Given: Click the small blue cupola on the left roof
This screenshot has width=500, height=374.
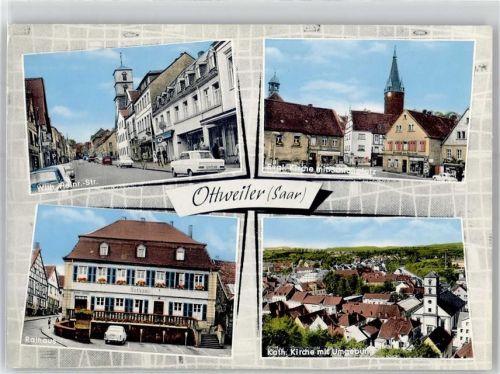Looking at the screenshot, I should pos(274,84).
